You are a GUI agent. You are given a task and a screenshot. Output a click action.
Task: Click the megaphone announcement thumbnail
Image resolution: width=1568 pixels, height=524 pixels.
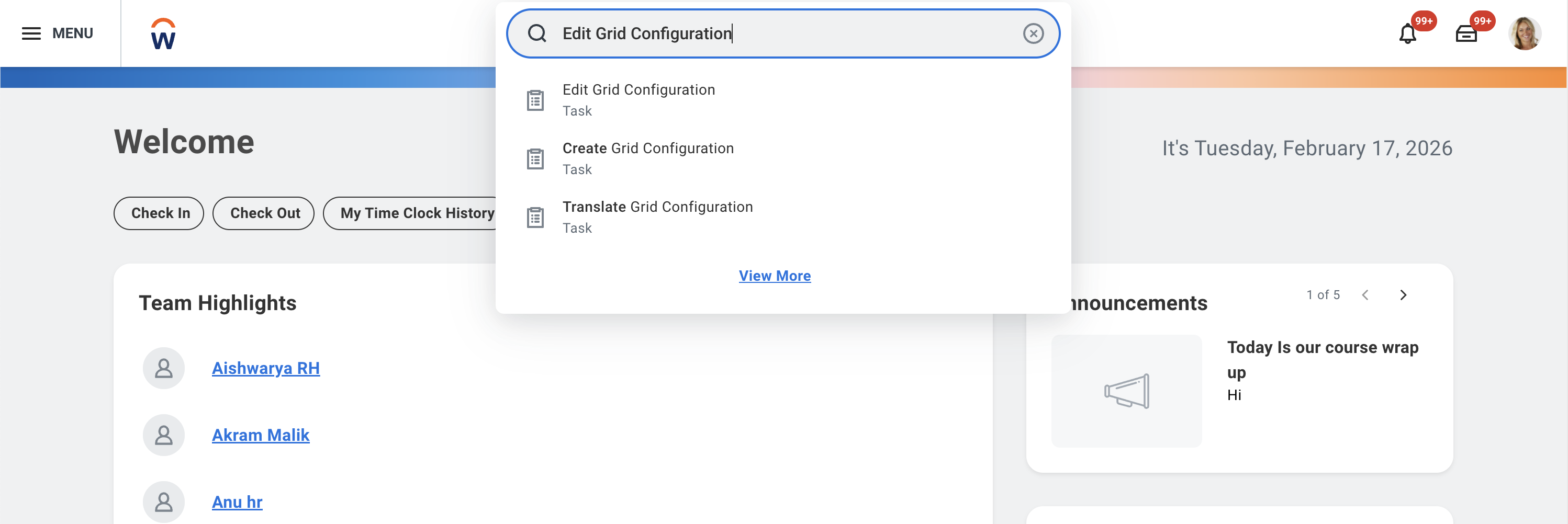(x=1126, y=391)
